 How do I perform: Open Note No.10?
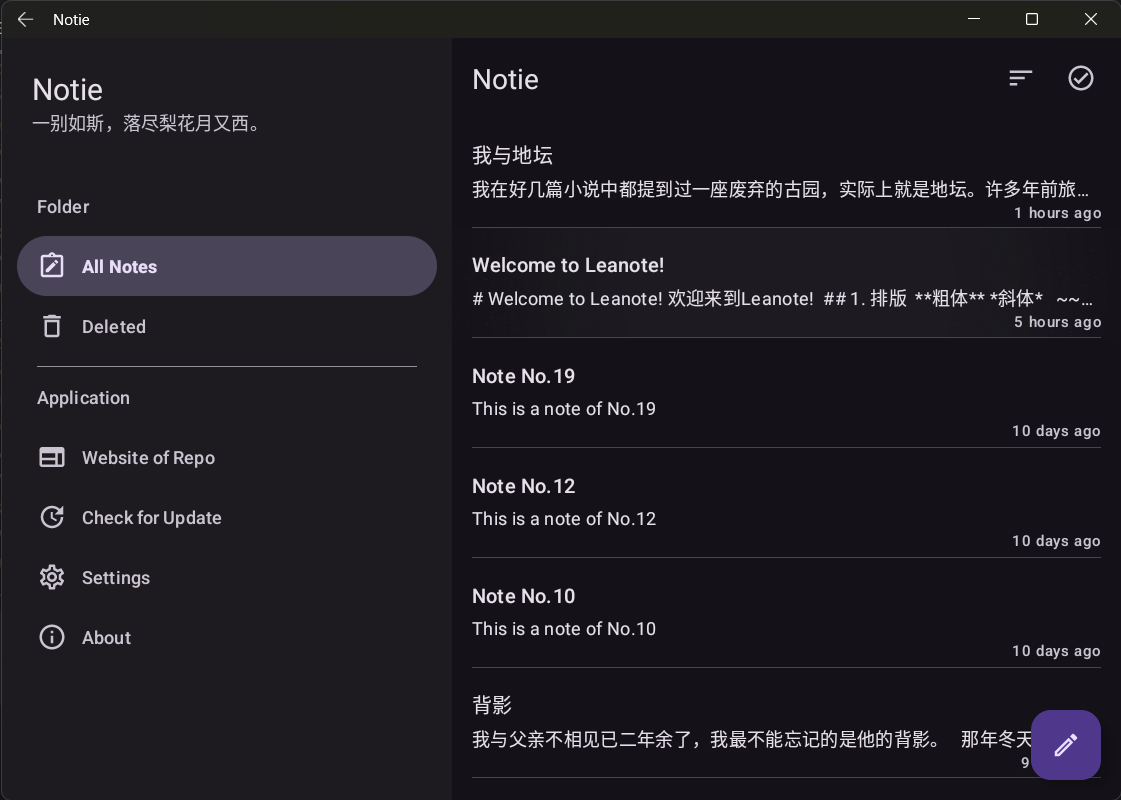click(x=786, y=613)
